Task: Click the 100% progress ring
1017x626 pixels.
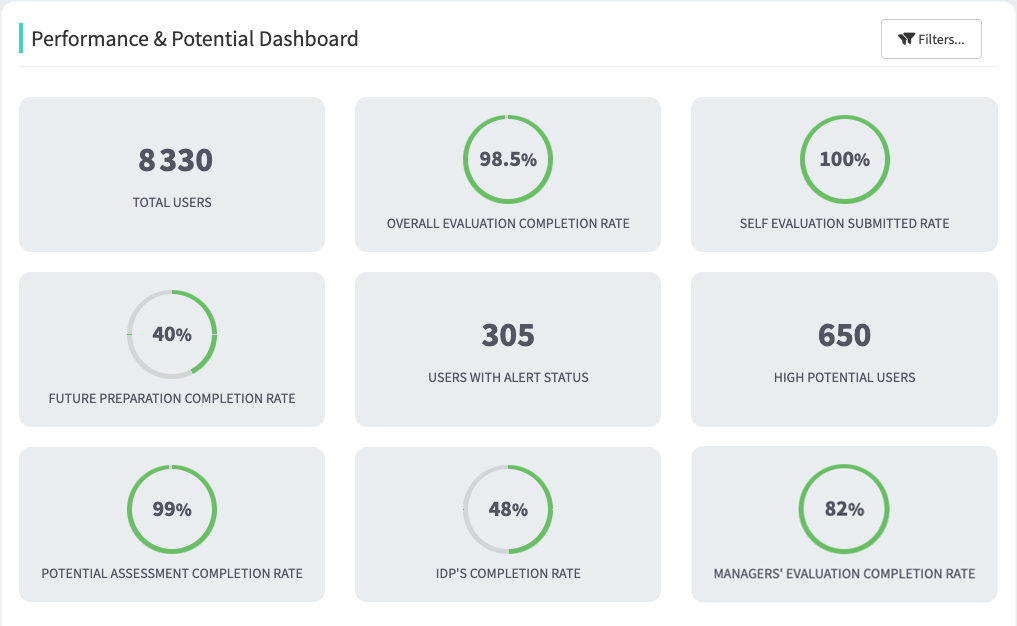Action: coord(844,160)
